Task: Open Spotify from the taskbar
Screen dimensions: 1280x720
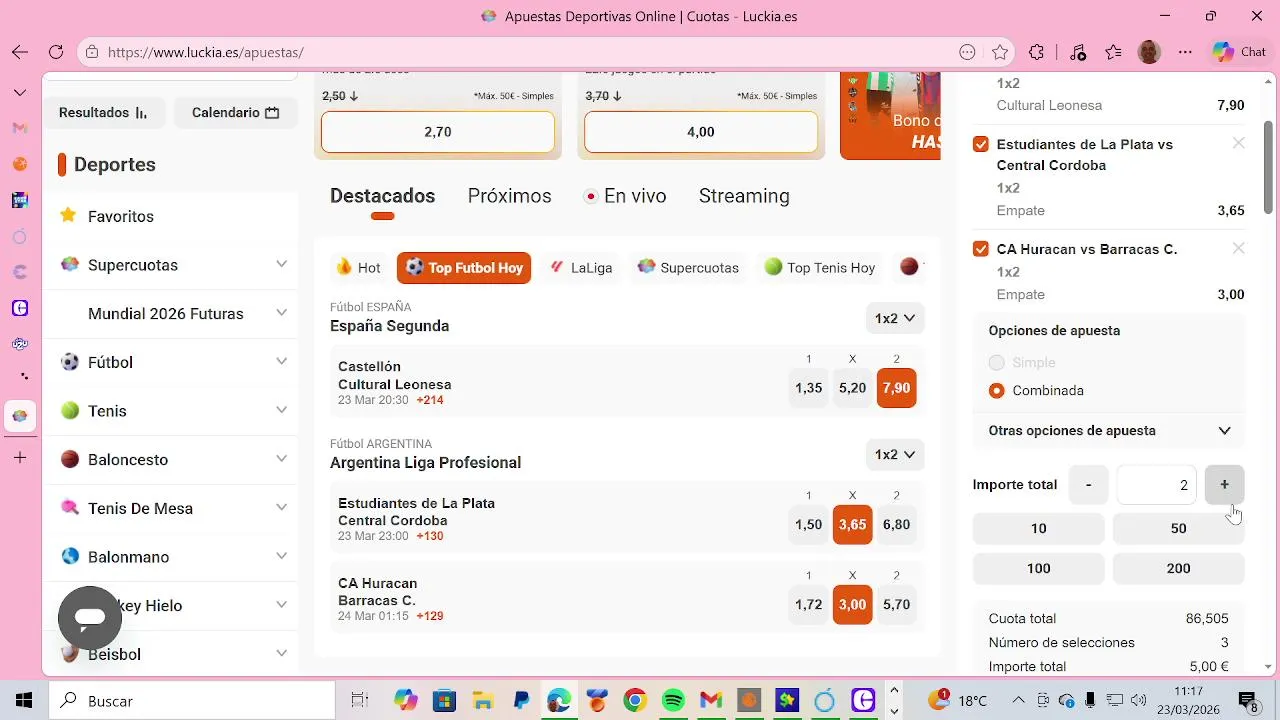Action: pyautogui.click(x=673, y=701)
